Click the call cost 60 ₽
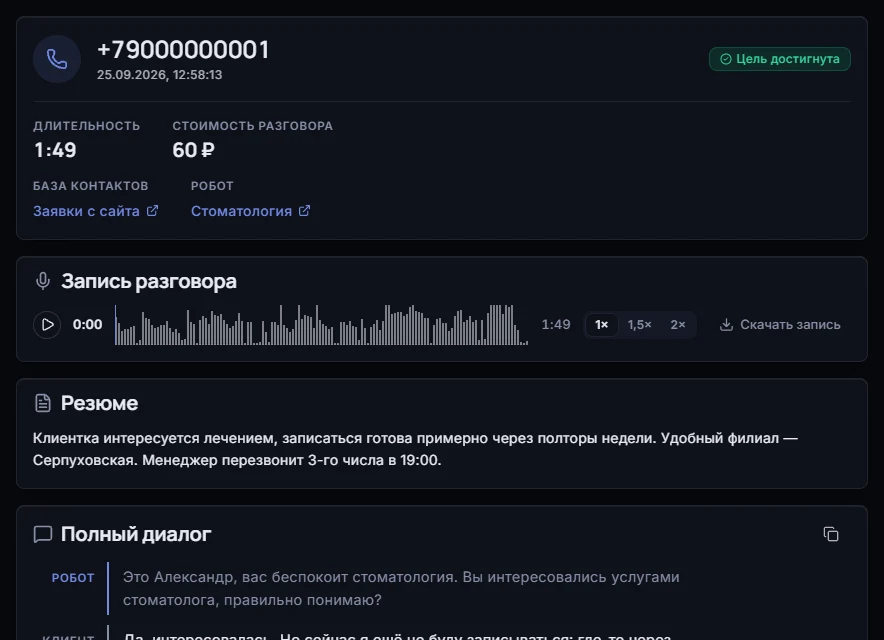The height and width of the screenshot is (640, 884). (193, 150)
